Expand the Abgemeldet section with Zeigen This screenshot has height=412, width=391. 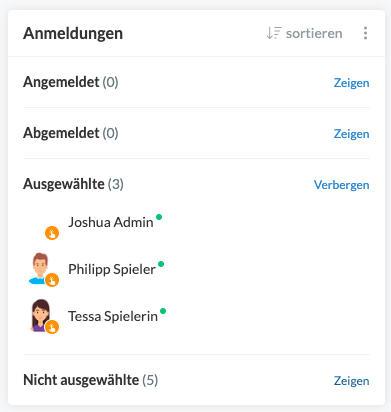coord(351,134)
